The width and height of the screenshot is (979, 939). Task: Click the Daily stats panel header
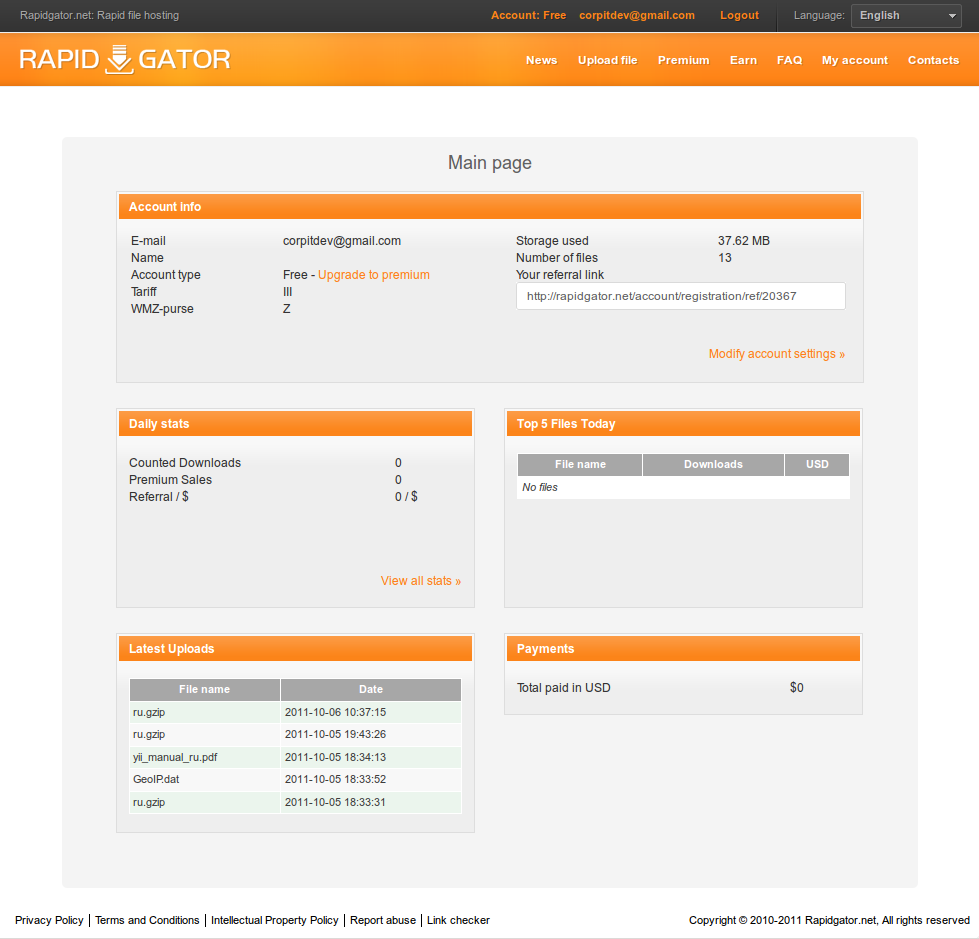(x=295, y=424)
